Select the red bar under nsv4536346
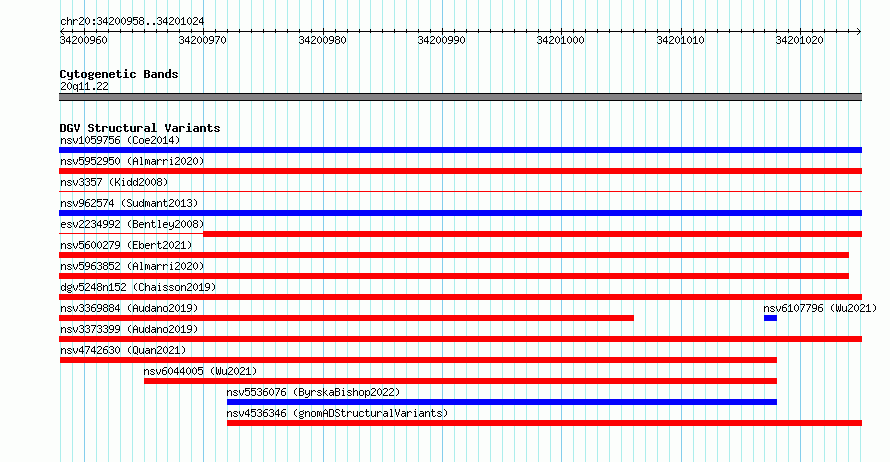This screenshot has height=462, width=890. pos(544,423)
